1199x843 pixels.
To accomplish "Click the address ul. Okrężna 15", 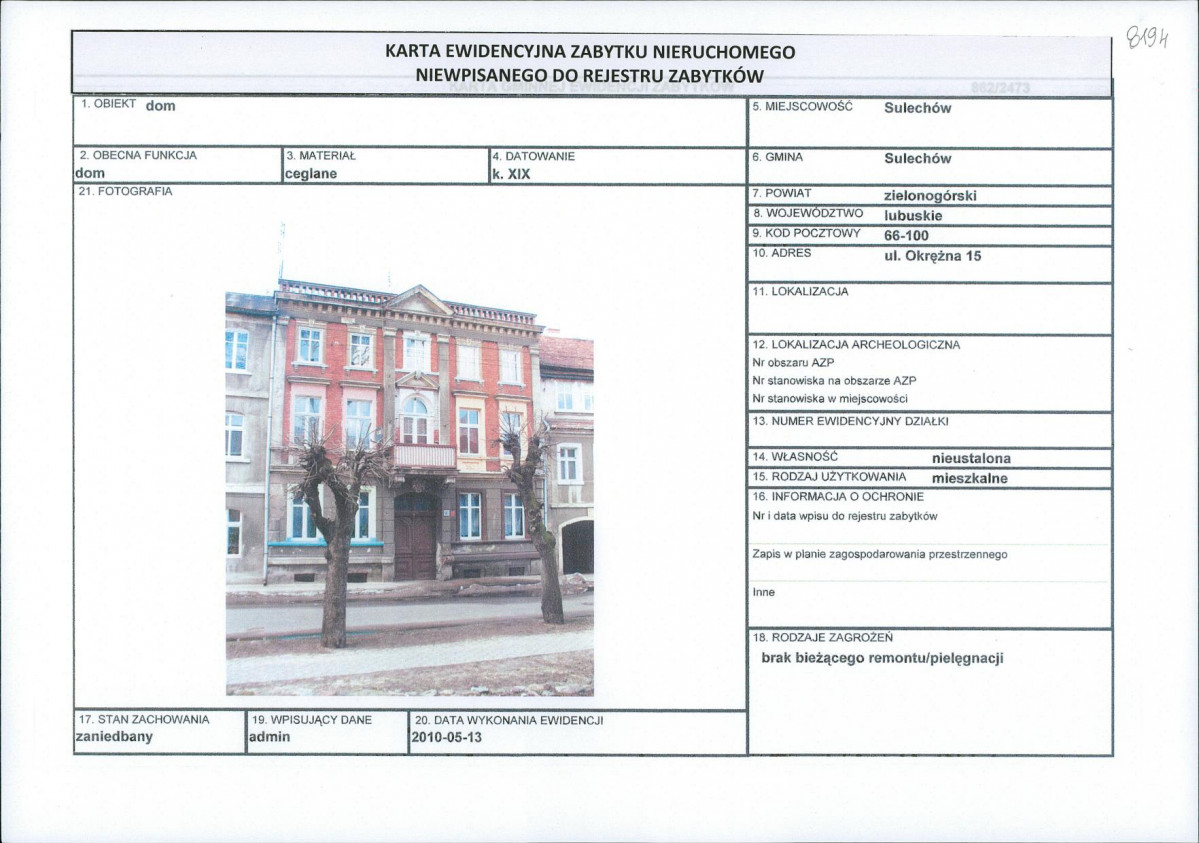I will click(x=932, y=256).
